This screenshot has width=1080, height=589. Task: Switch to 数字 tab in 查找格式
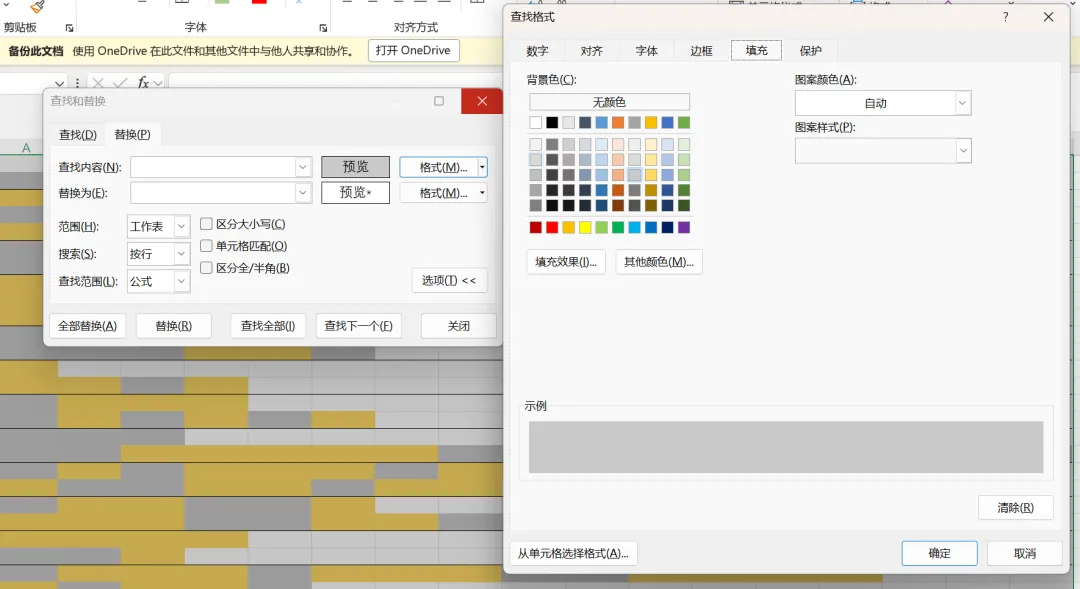coord(537,51)
